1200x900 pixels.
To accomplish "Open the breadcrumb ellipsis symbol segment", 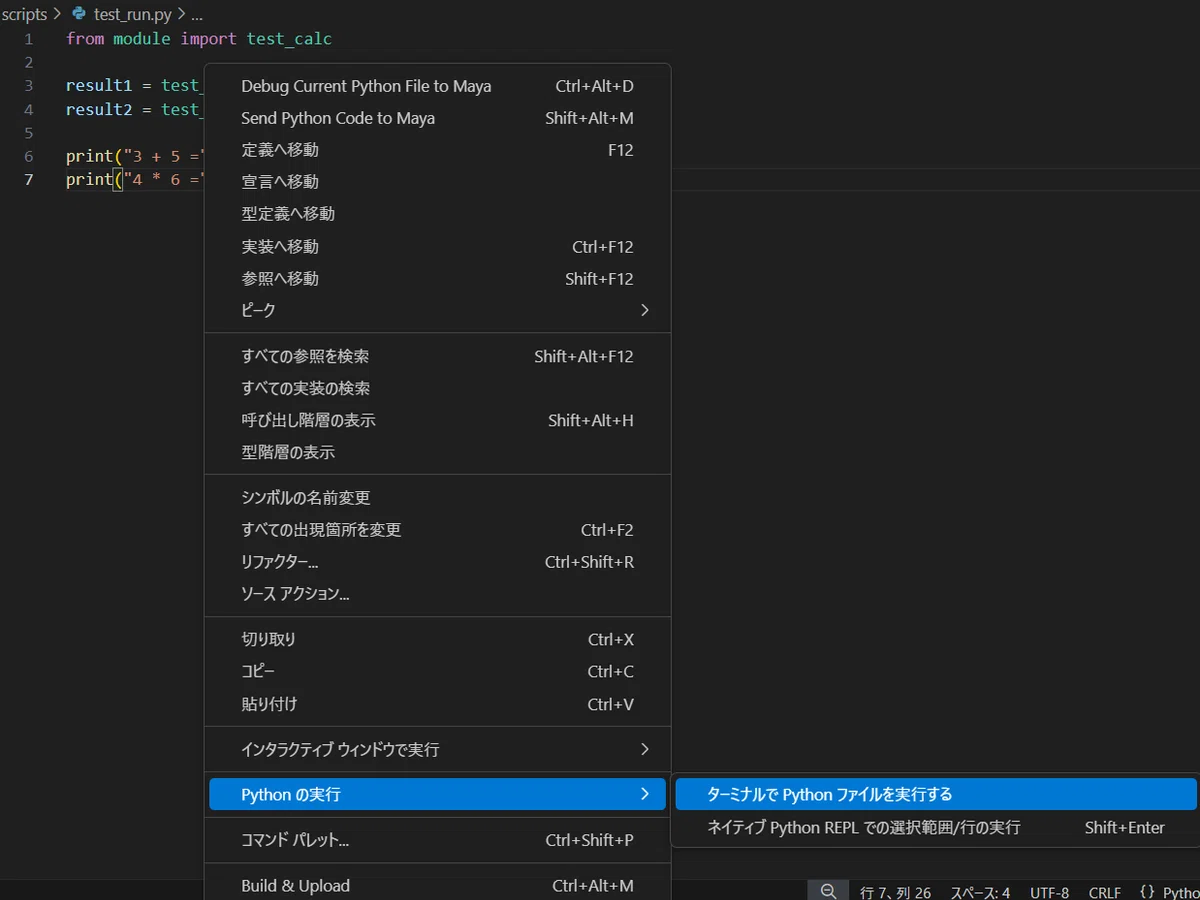I will pyautogui.click(x=197, y=15).
